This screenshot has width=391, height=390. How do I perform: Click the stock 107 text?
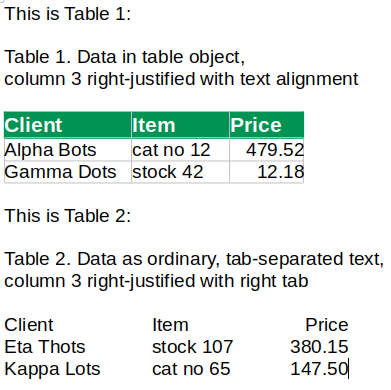pos(192,347)
